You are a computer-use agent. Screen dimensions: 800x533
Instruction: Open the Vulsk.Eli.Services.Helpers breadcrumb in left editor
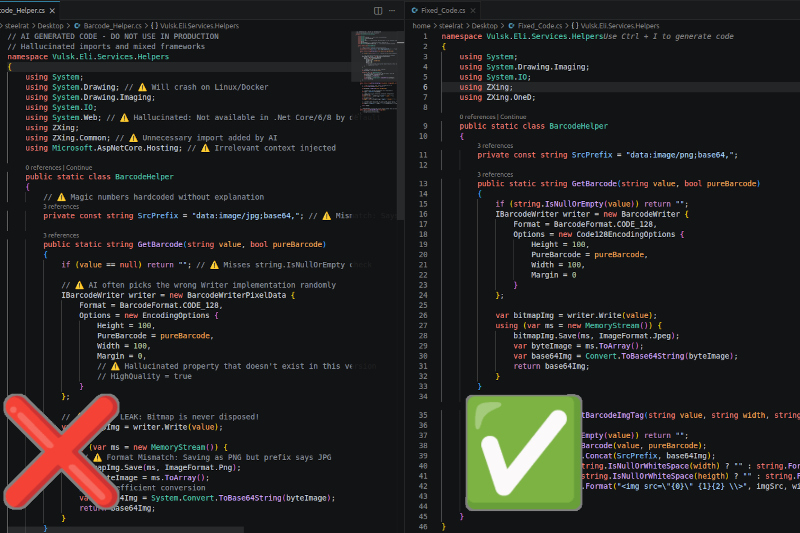click(x=199, y=26)
